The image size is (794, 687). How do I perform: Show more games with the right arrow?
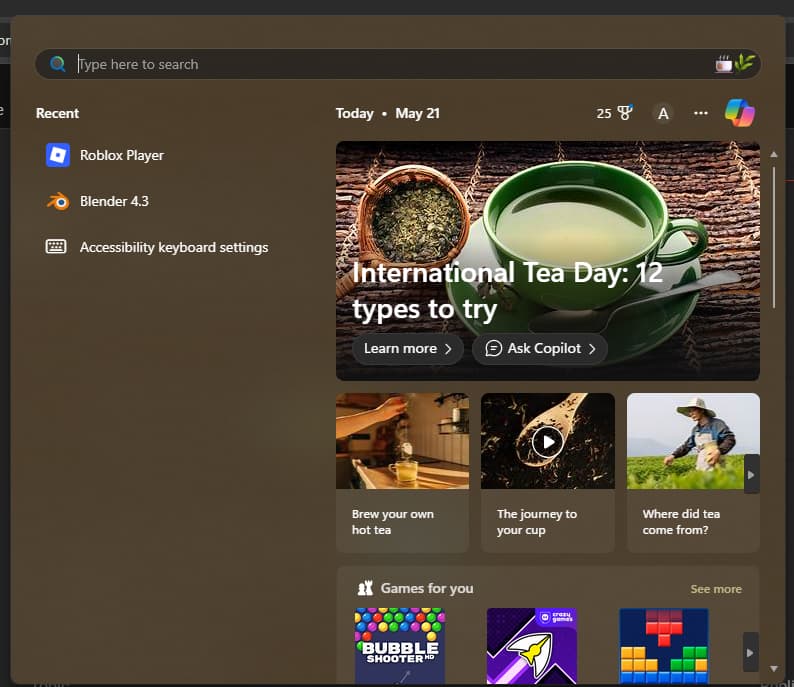(750, 652)
